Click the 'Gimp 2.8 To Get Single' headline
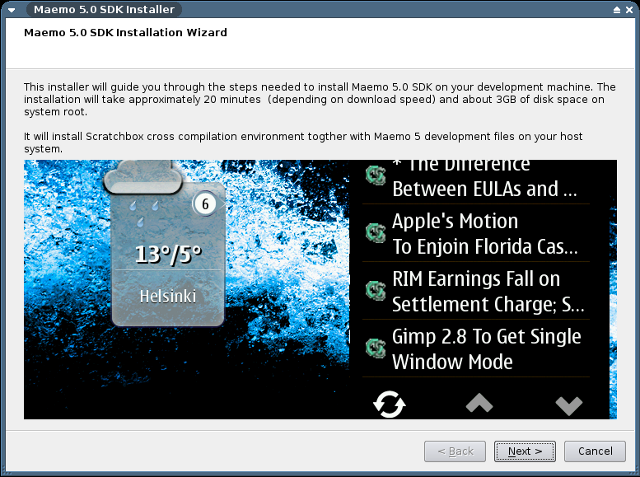 (x=487, y=337)
